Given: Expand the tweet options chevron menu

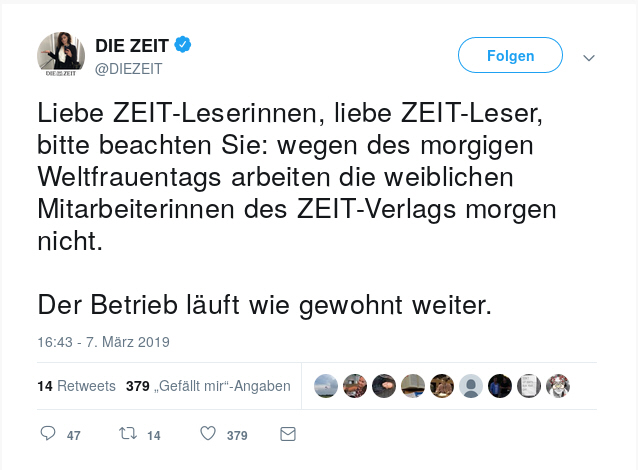Looking at the screenshot, I should (x=588, y=56).
